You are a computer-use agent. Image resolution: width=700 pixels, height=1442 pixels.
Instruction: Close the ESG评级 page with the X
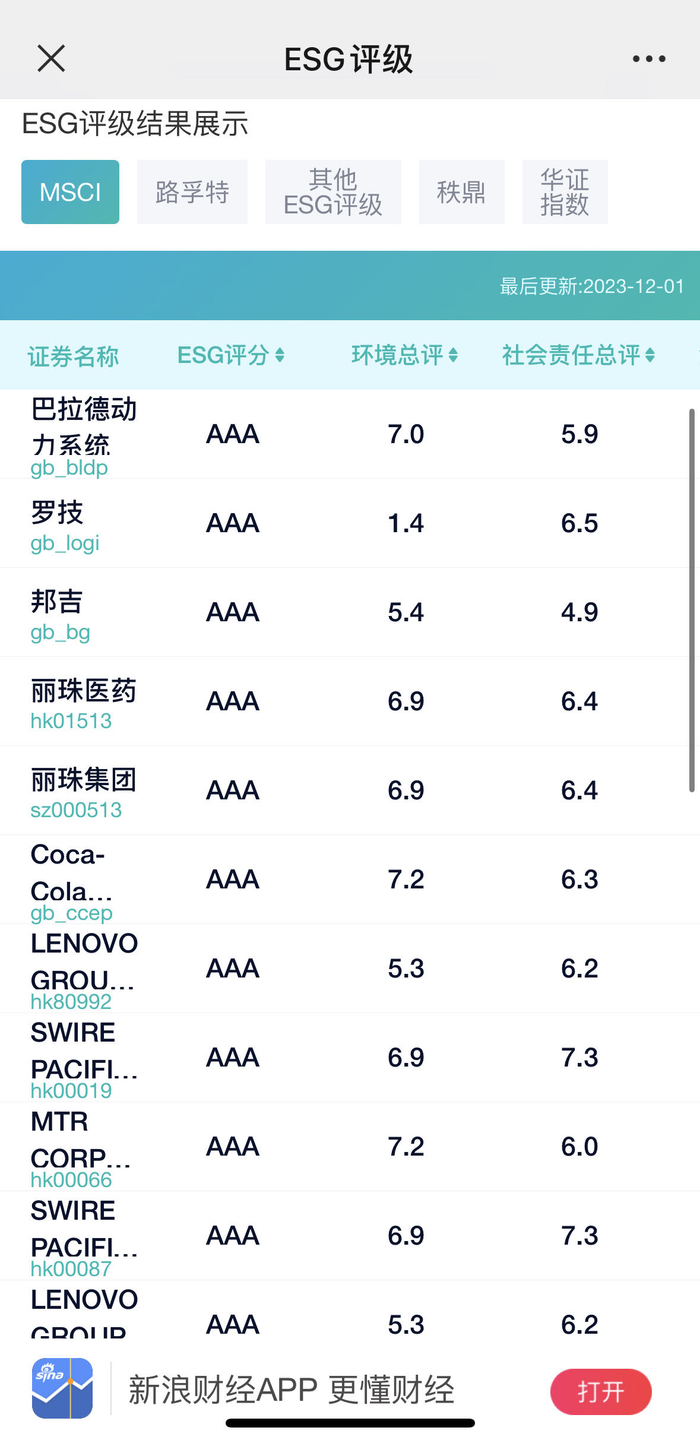50,58
